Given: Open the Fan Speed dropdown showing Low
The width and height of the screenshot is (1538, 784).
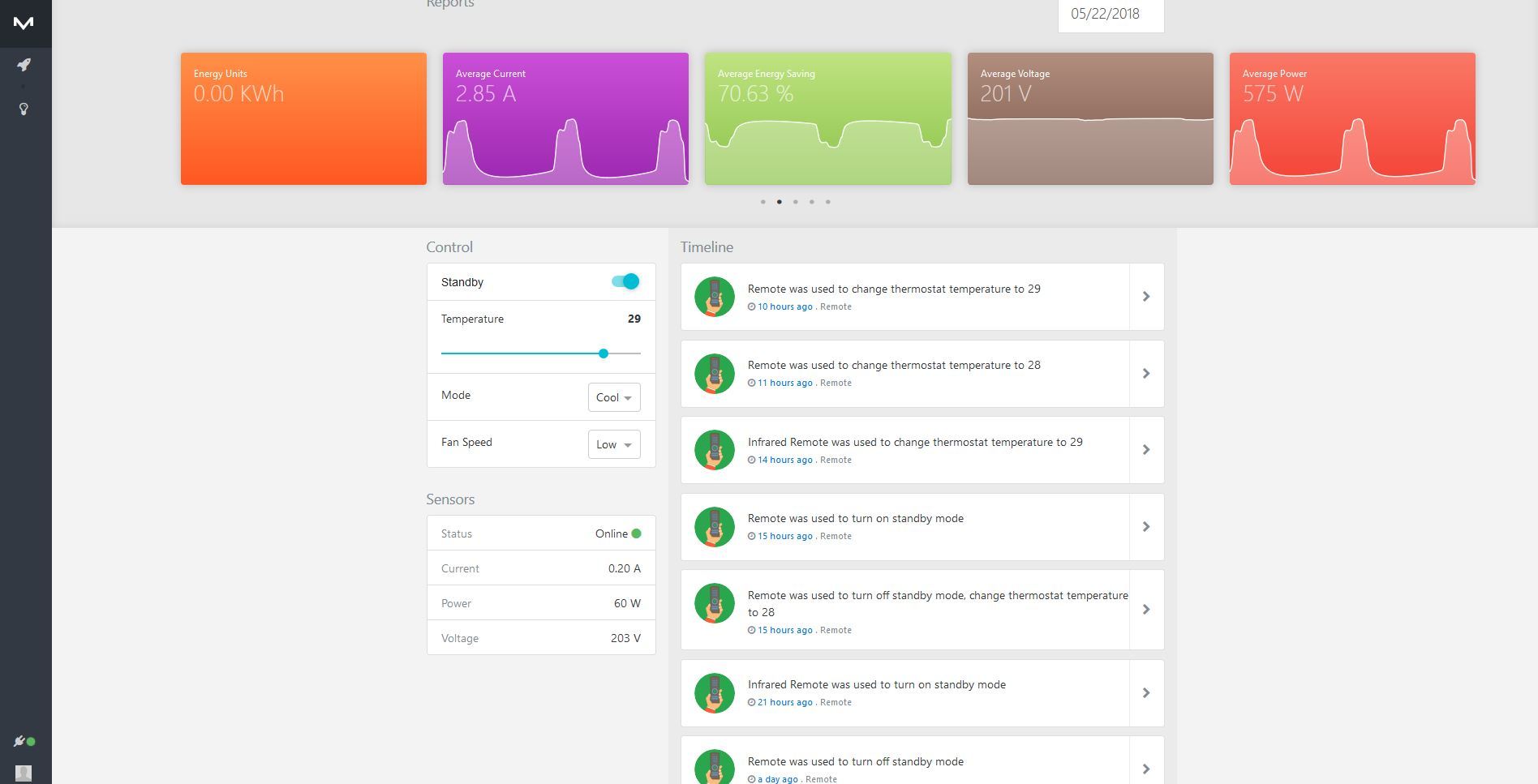Looking at the screenshot, I should click(x=614, y=444).
